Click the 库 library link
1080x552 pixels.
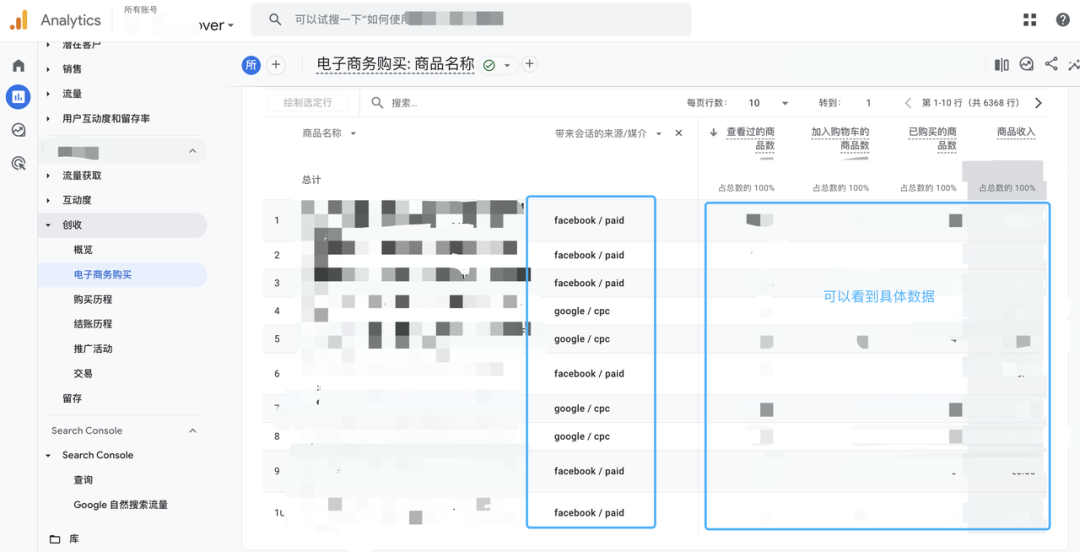pos(75,539)
